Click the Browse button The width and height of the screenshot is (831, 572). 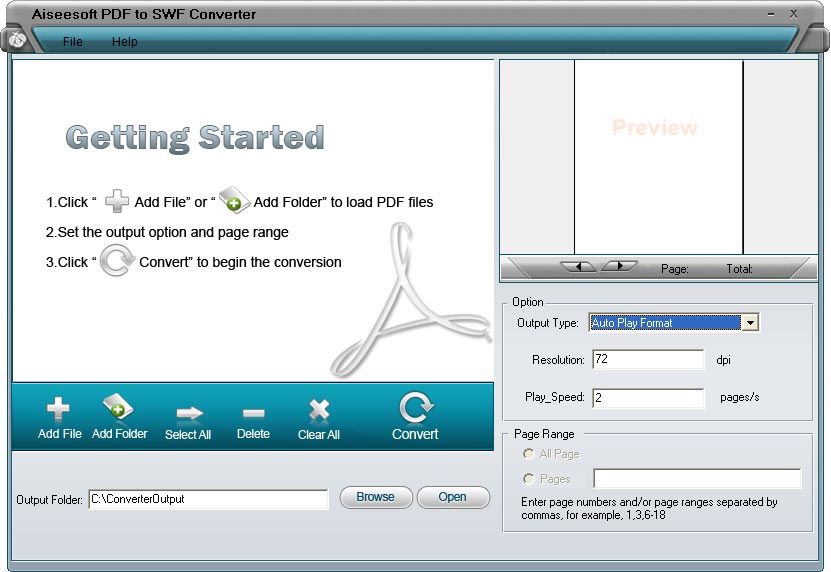tap(375, 497)
